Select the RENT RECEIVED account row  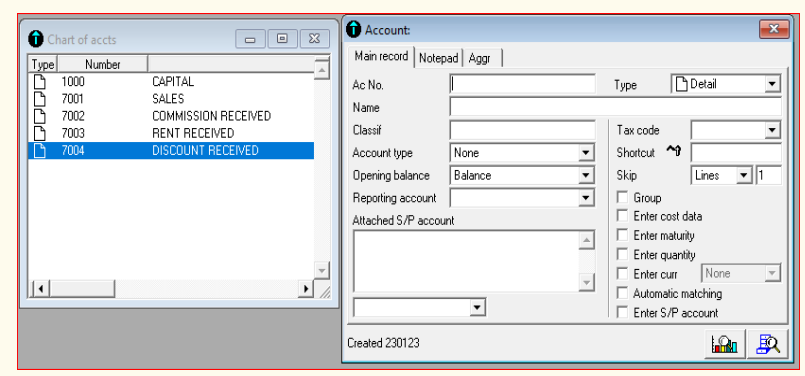(171, 133)
